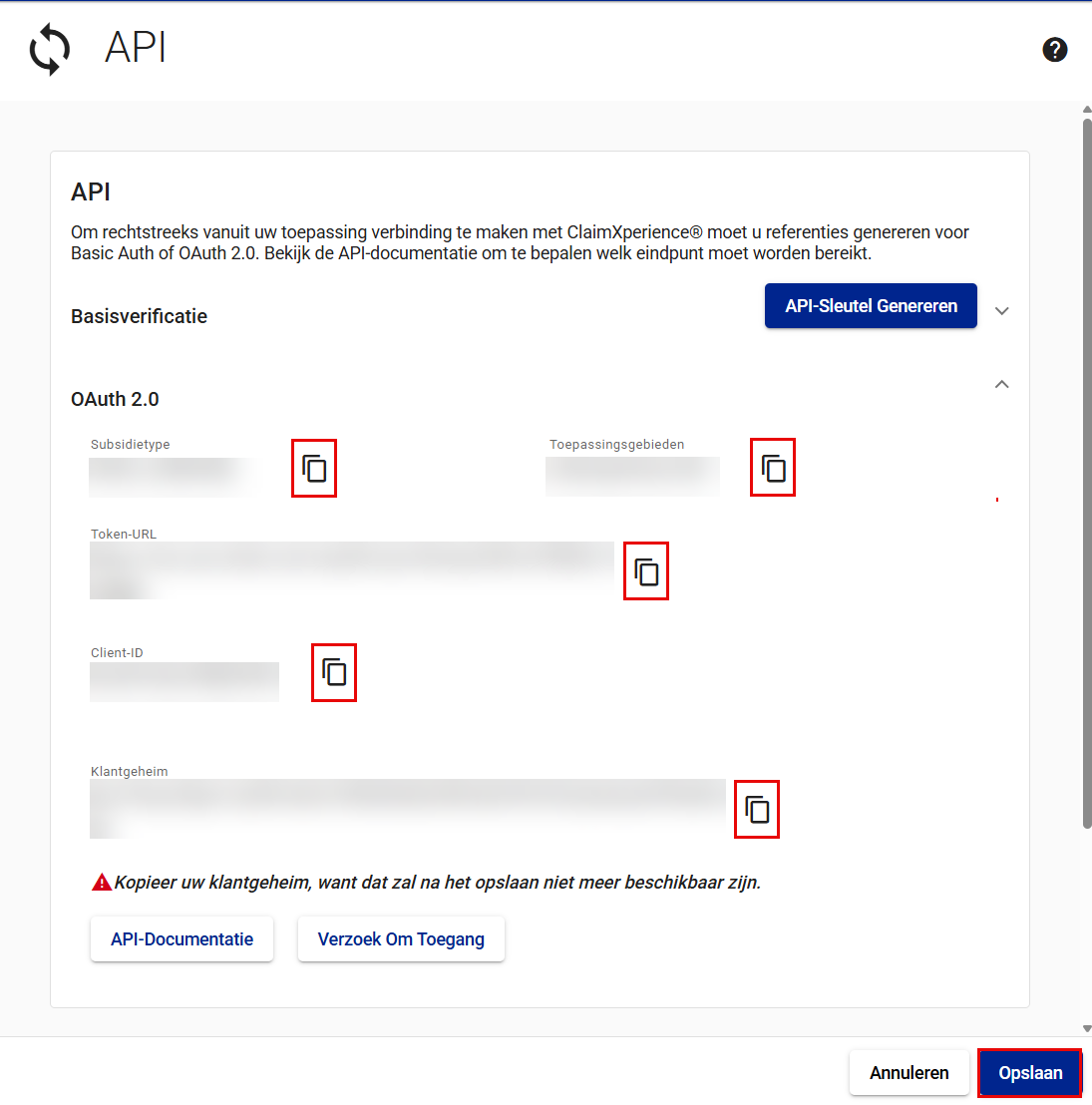Click the red warning triangle icon
Image resolution: width=1092 pixels, height=1105 pixels.
coord(101,883)
